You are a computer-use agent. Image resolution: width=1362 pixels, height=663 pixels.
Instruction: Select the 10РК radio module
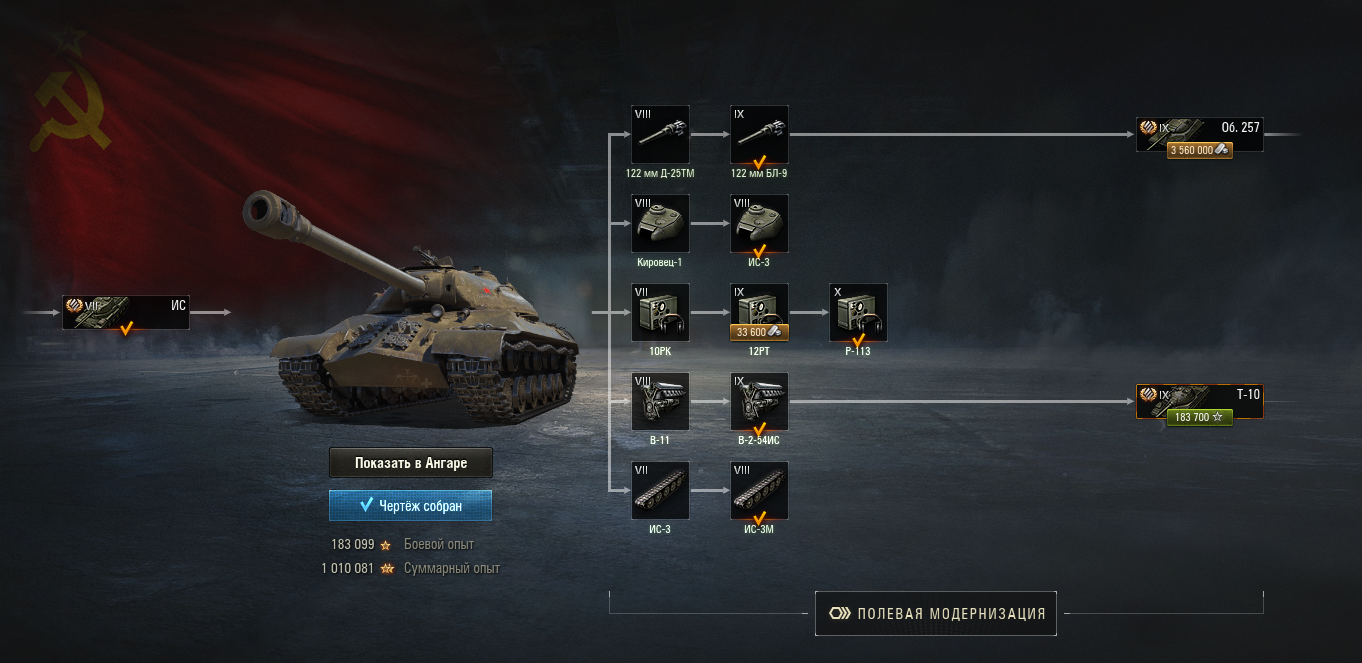pyautogui.click(x=660, y=312)
